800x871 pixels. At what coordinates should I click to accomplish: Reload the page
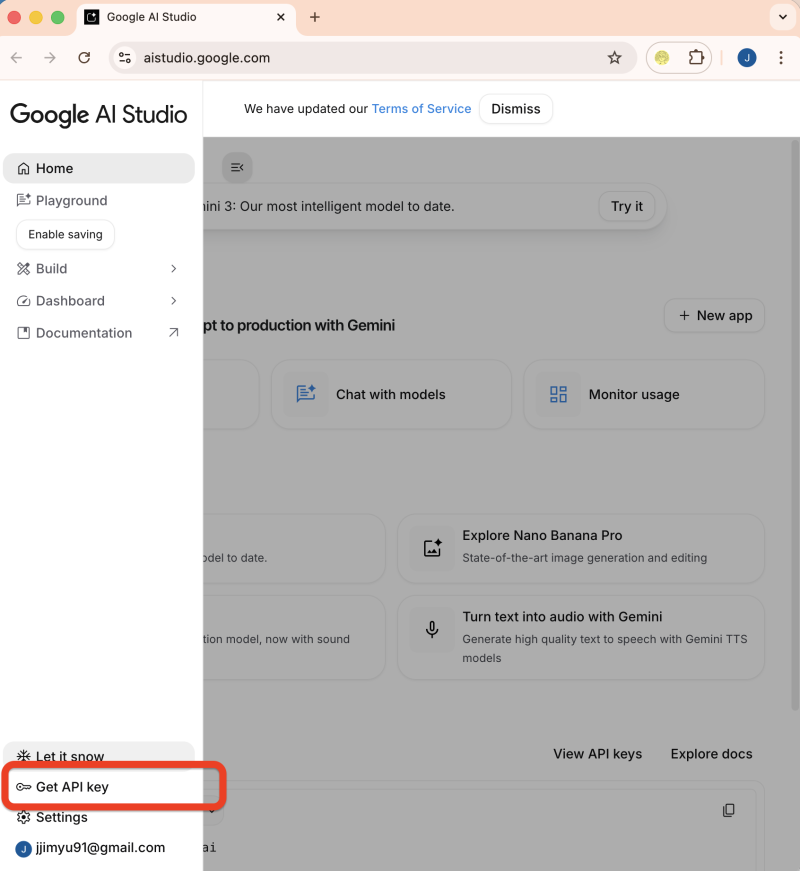coord(84,58)
